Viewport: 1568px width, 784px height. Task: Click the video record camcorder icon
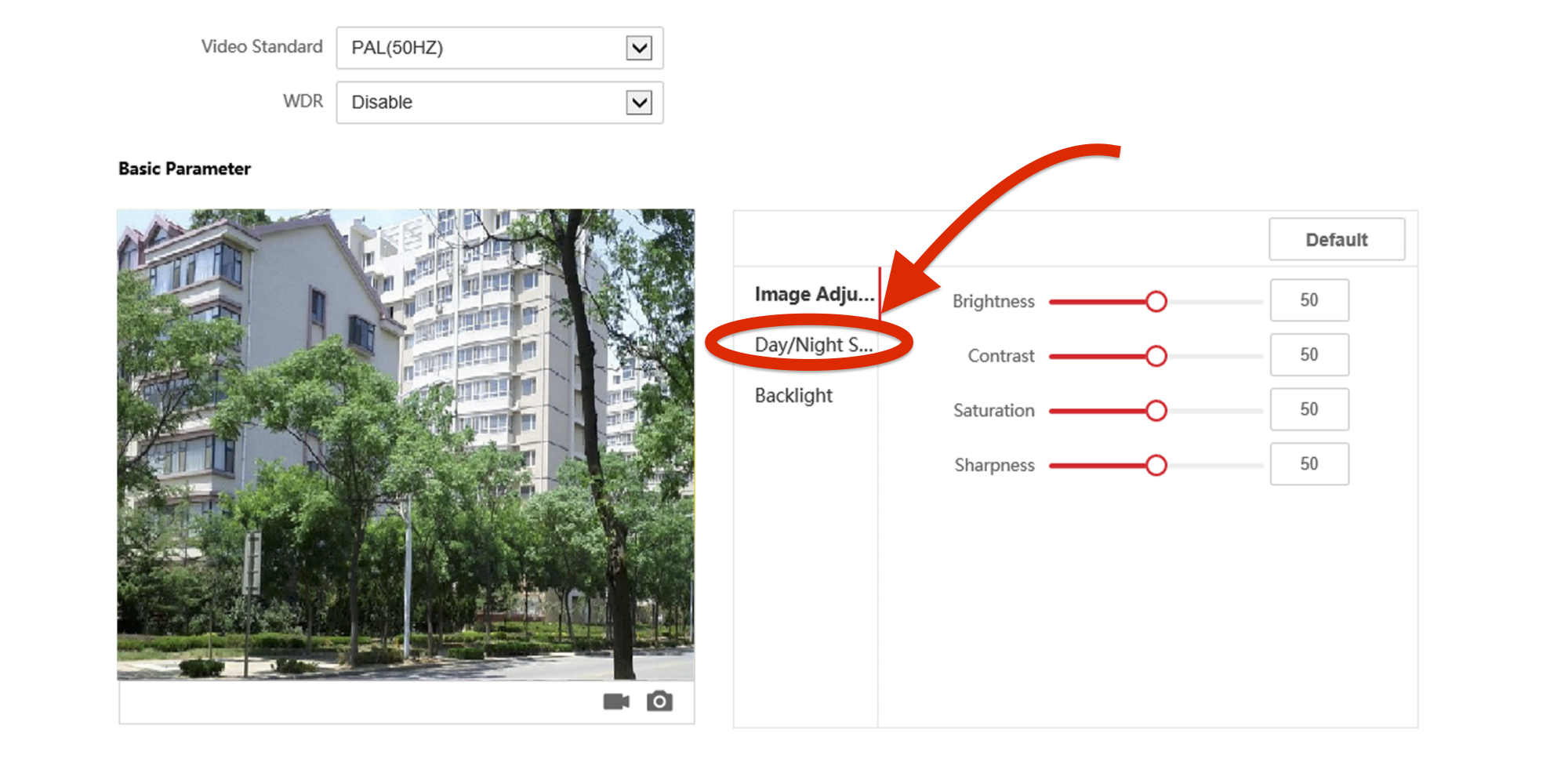pyautogui.click(x=615, y=701)
